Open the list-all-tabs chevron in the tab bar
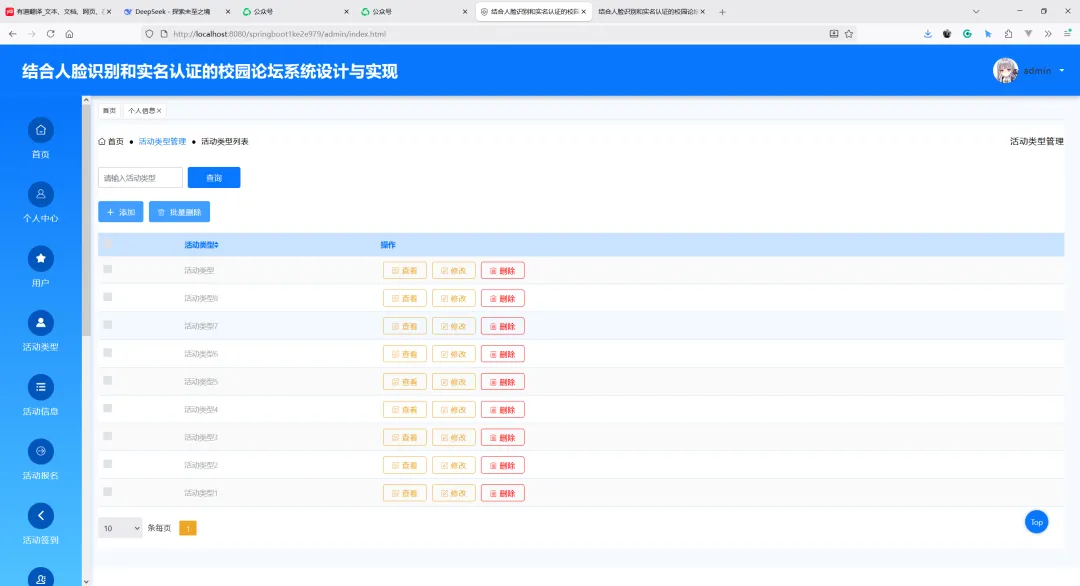Image resolution: width=1080 pixels, height=586 pixels. pyautogui.click(x=975, y=12)
